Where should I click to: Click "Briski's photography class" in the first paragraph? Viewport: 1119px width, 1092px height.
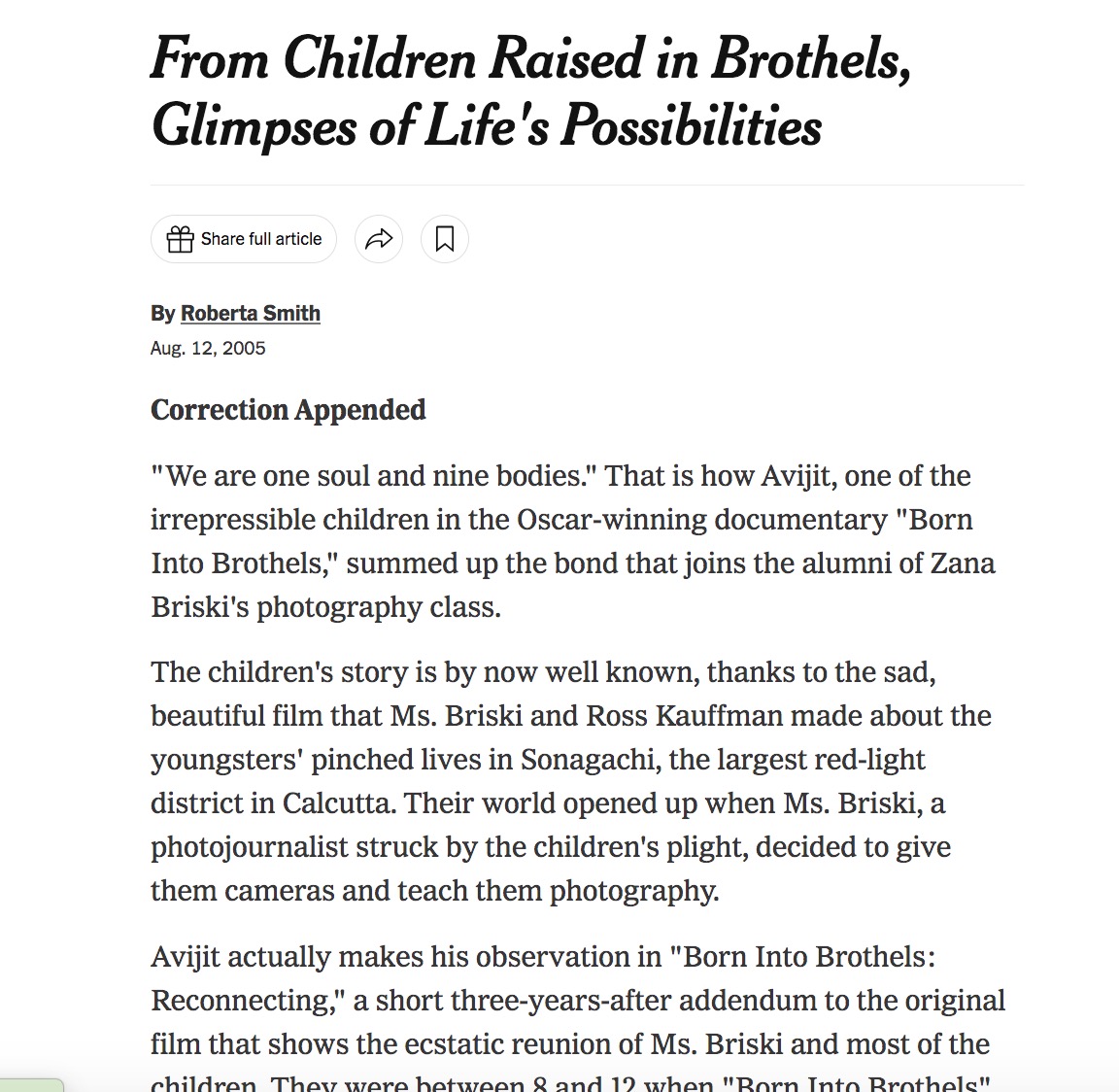tap(325, 607)
